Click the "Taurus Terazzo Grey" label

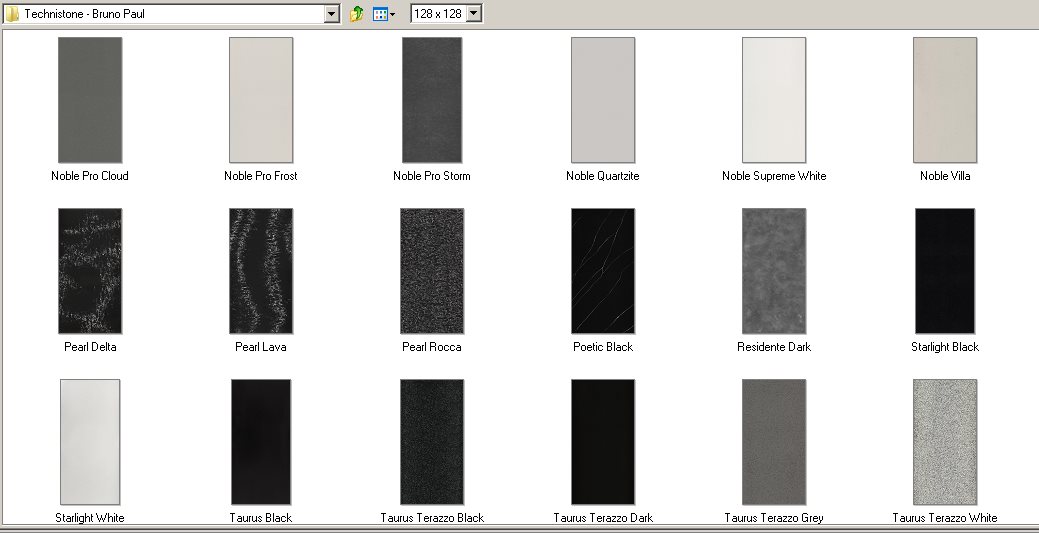pyautogui.click(x=774, y=518)
